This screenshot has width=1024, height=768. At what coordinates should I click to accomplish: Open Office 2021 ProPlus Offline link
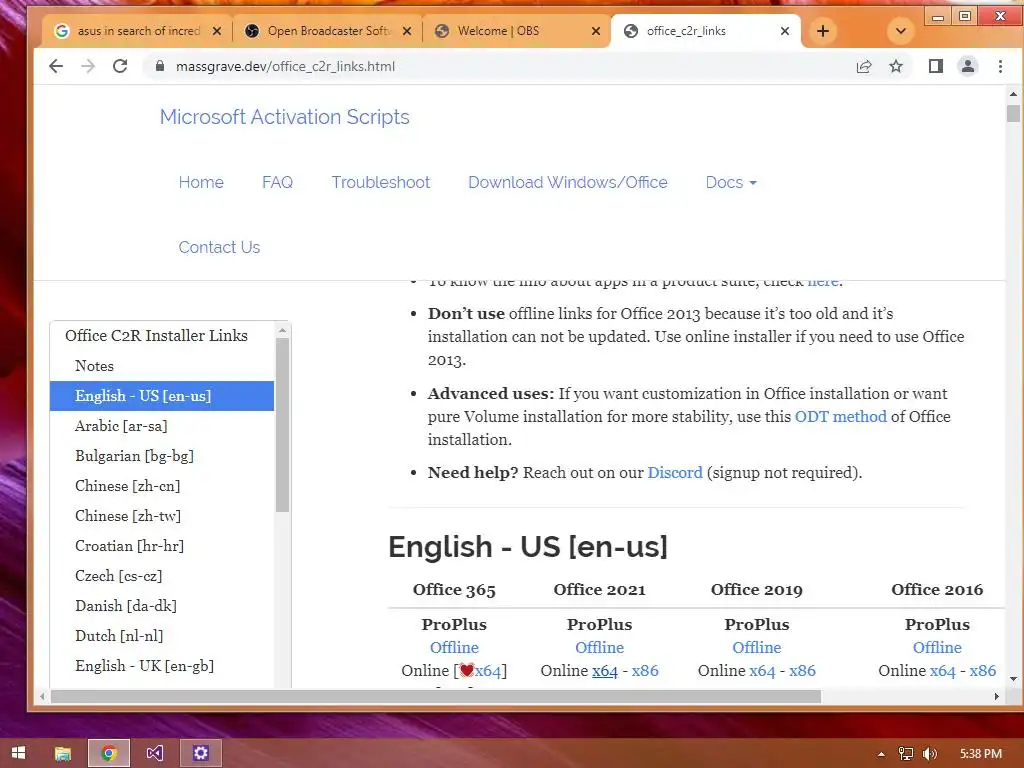600,648
